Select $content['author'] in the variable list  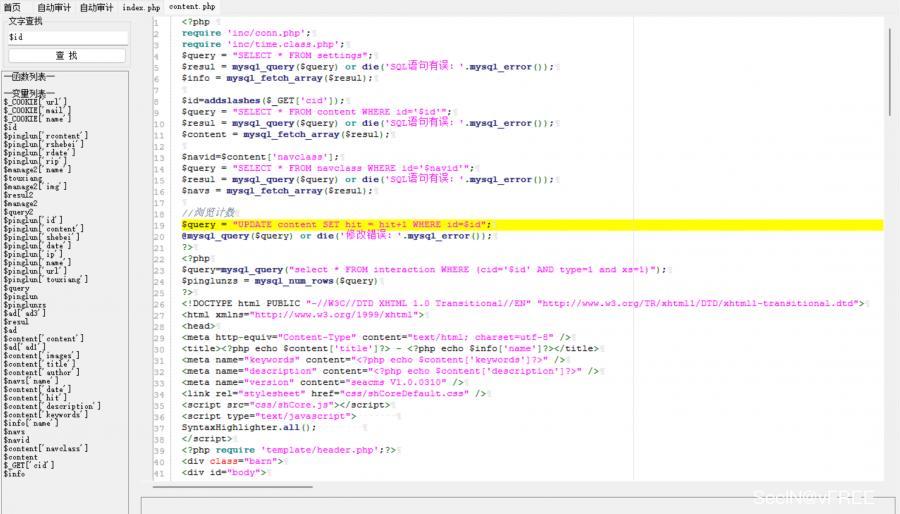click(x=41, y=372)
